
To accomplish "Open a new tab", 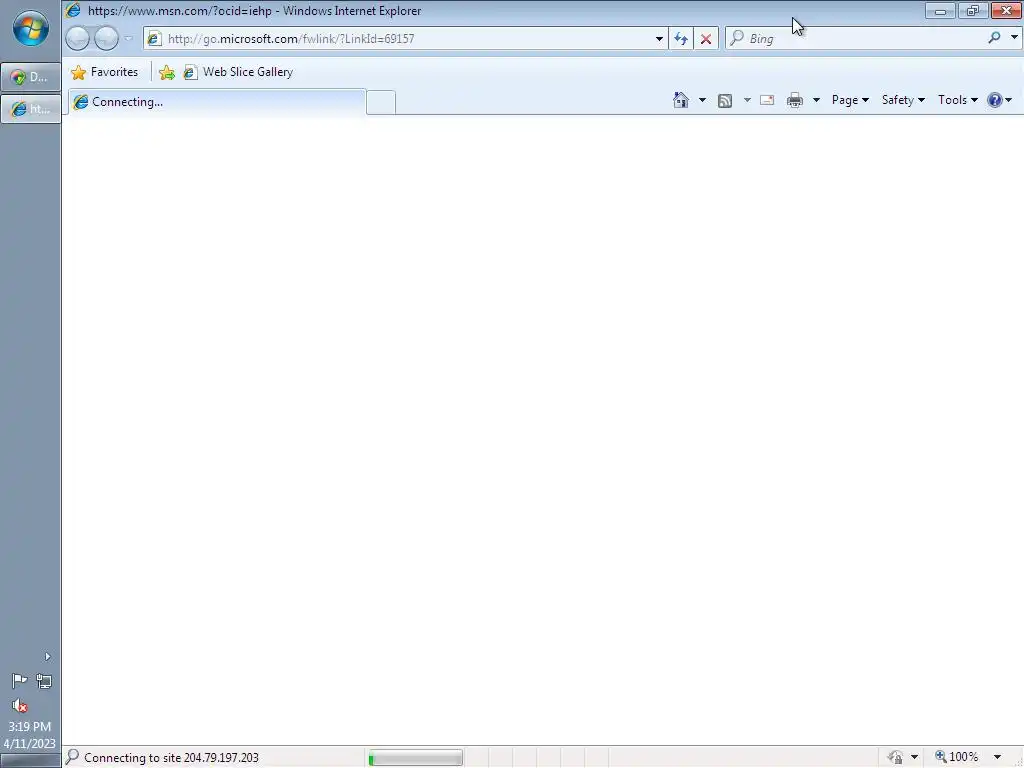I will [x=381, y=103].
